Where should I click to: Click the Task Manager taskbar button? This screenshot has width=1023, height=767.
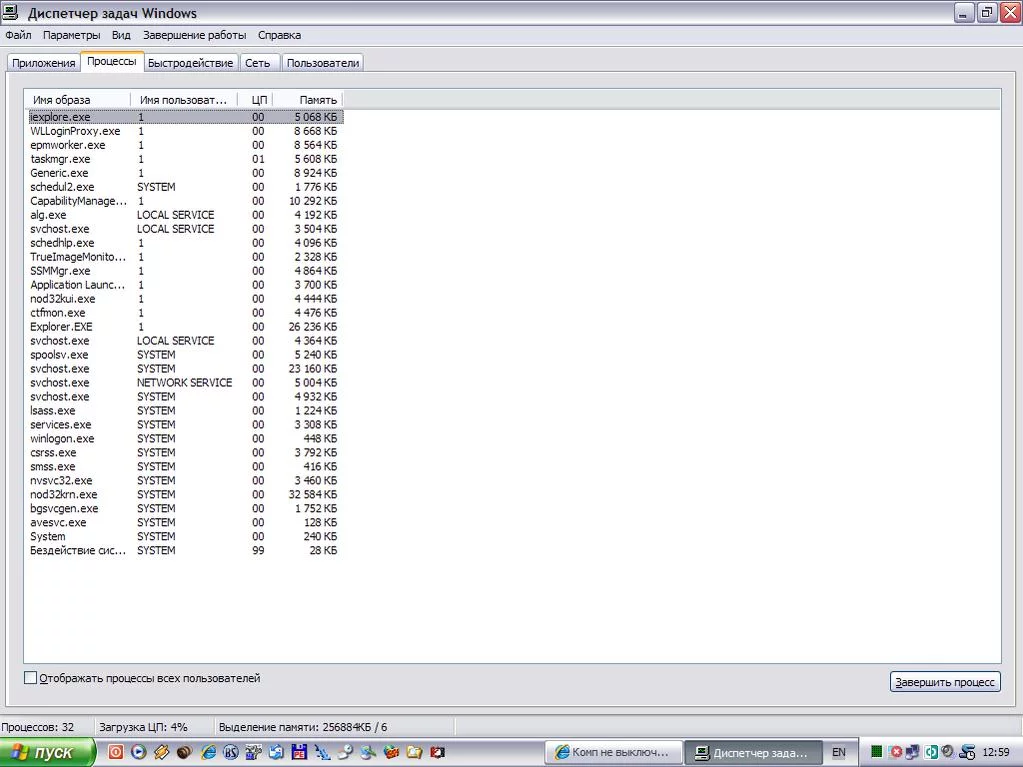(752, 752)
